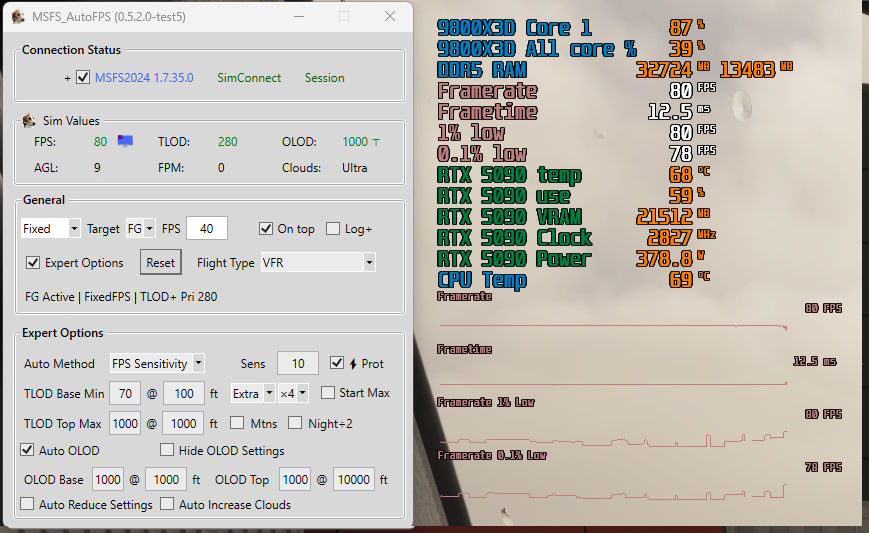Click the SimConnect status text
The width and height of the screenshot is (869, 533).
pyautogui.click(x=249, y=78)
